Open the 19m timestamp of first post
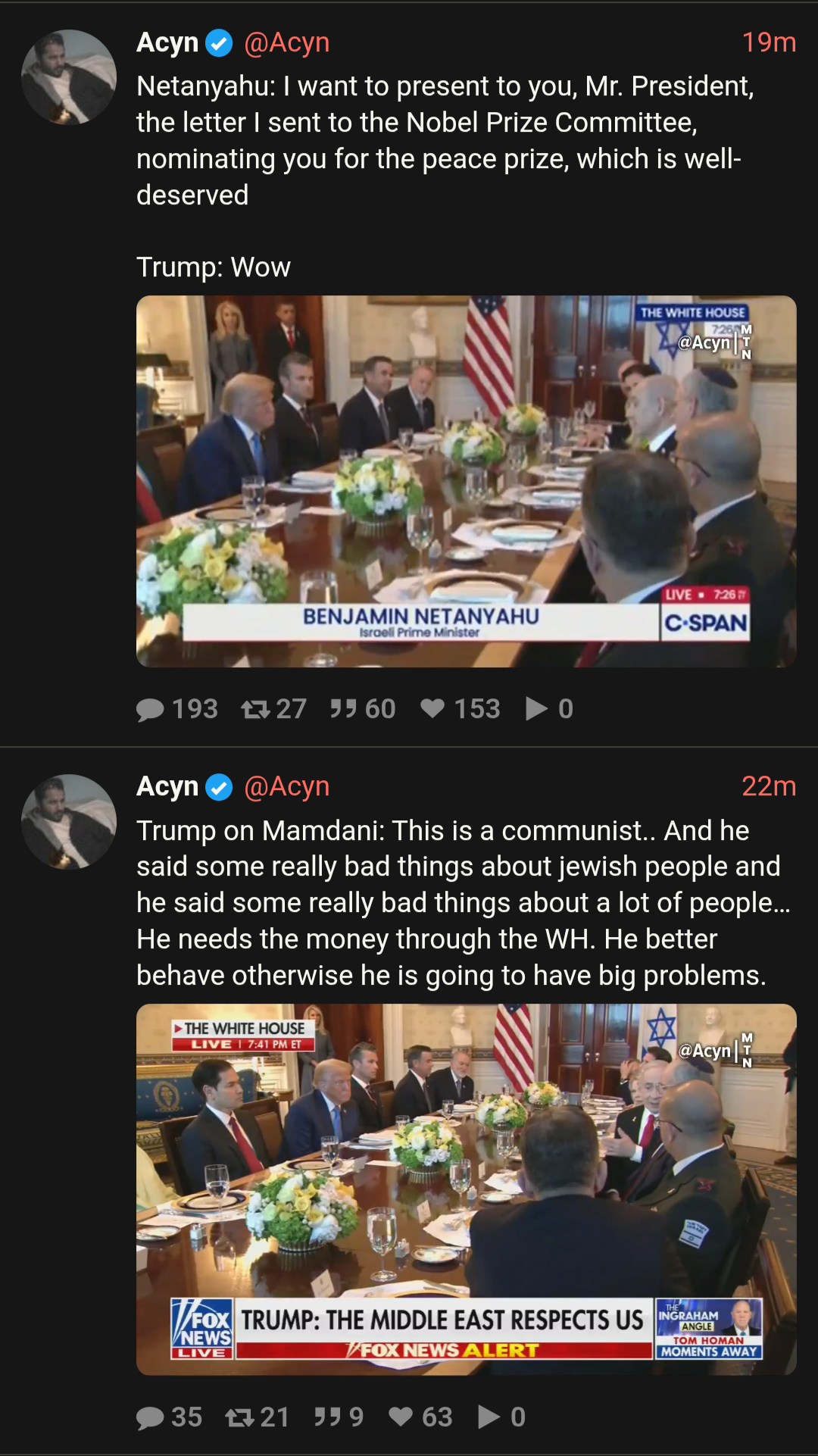This screenshot has width=818, height=1456. tap(769, 42)
